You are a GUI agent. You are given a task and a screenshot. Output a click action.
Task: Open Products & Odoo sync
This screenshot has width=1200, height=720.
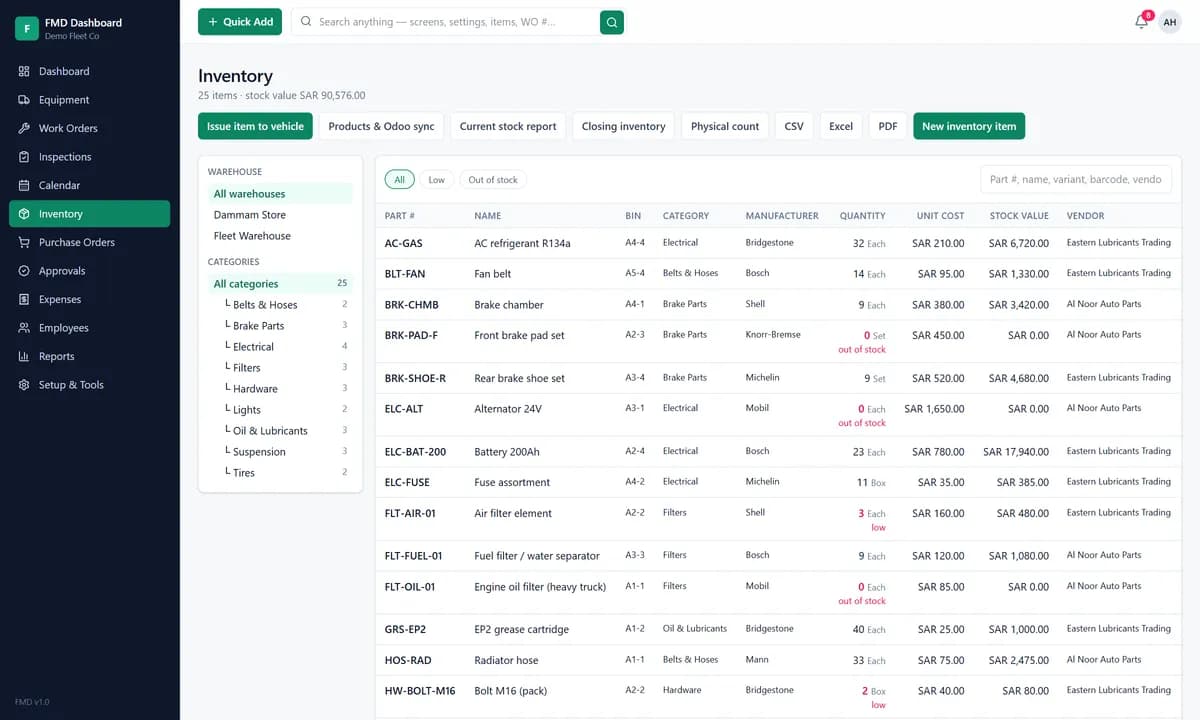381,126
